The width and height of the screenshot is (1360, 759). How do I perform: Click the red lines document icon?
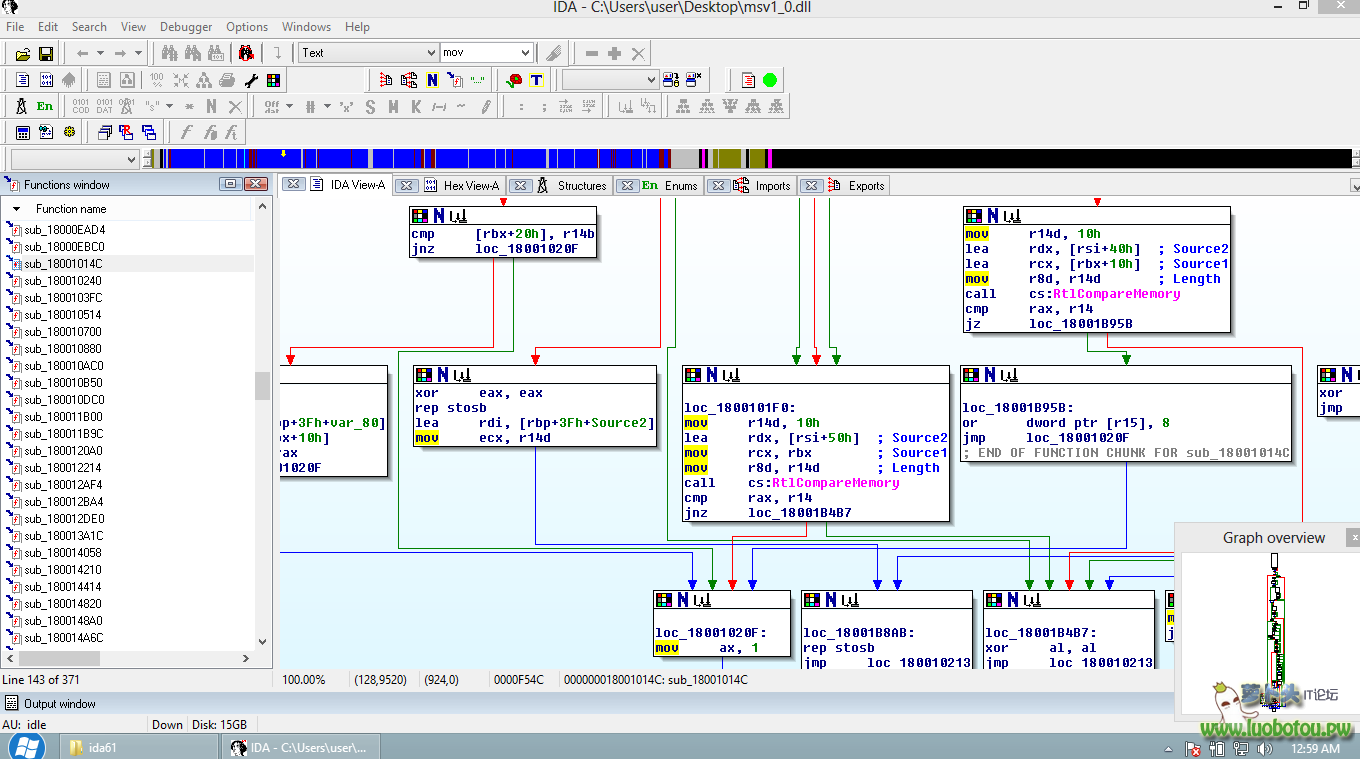coord(748,80)
